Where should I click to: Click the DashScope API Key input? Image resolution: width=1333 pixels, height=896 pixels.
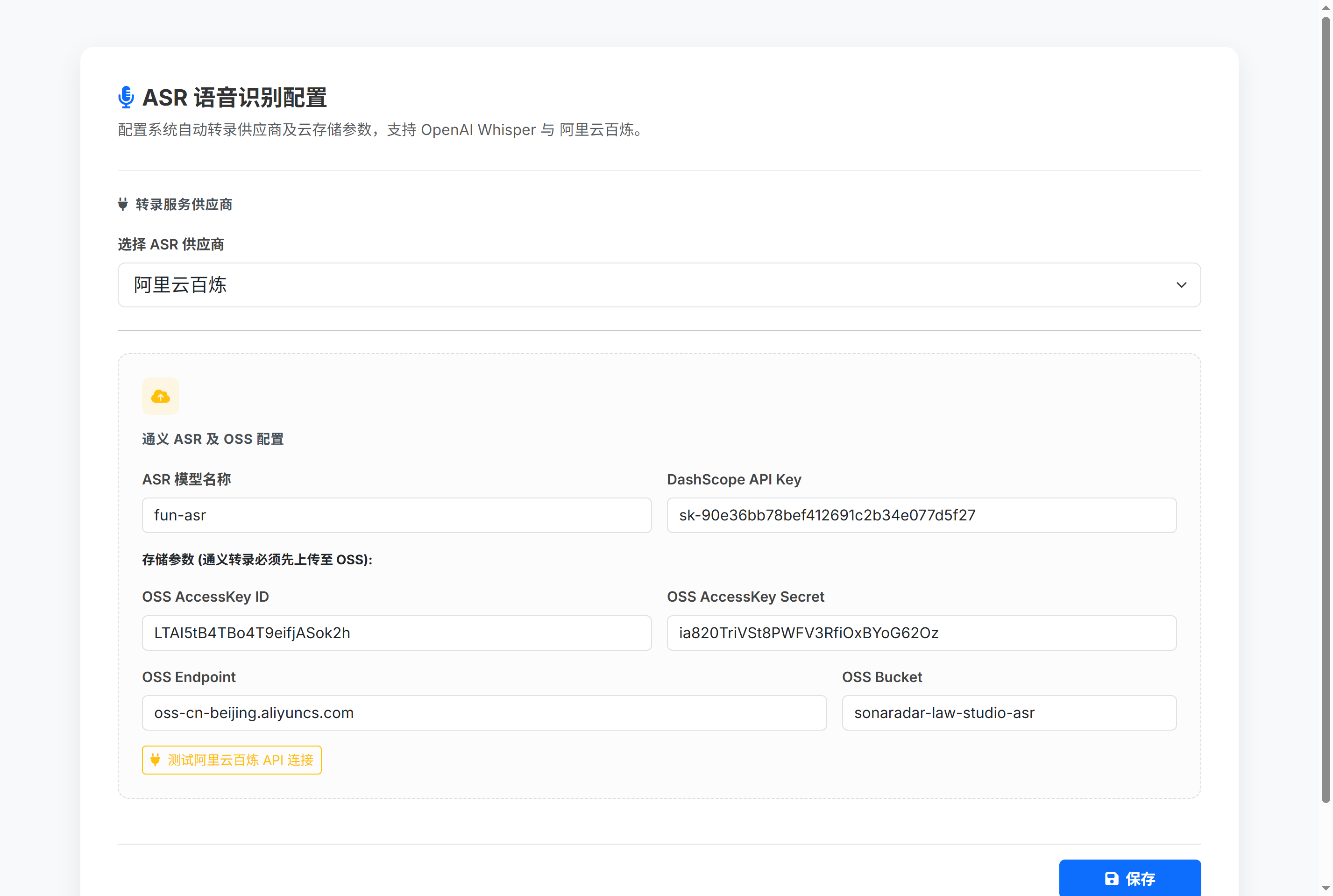coord(921,515)
